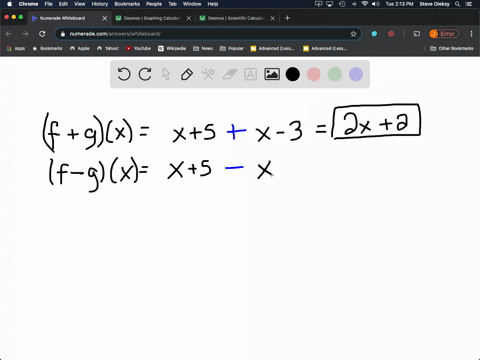
Task: Open a new browser tab
Action: coord(287,18)
